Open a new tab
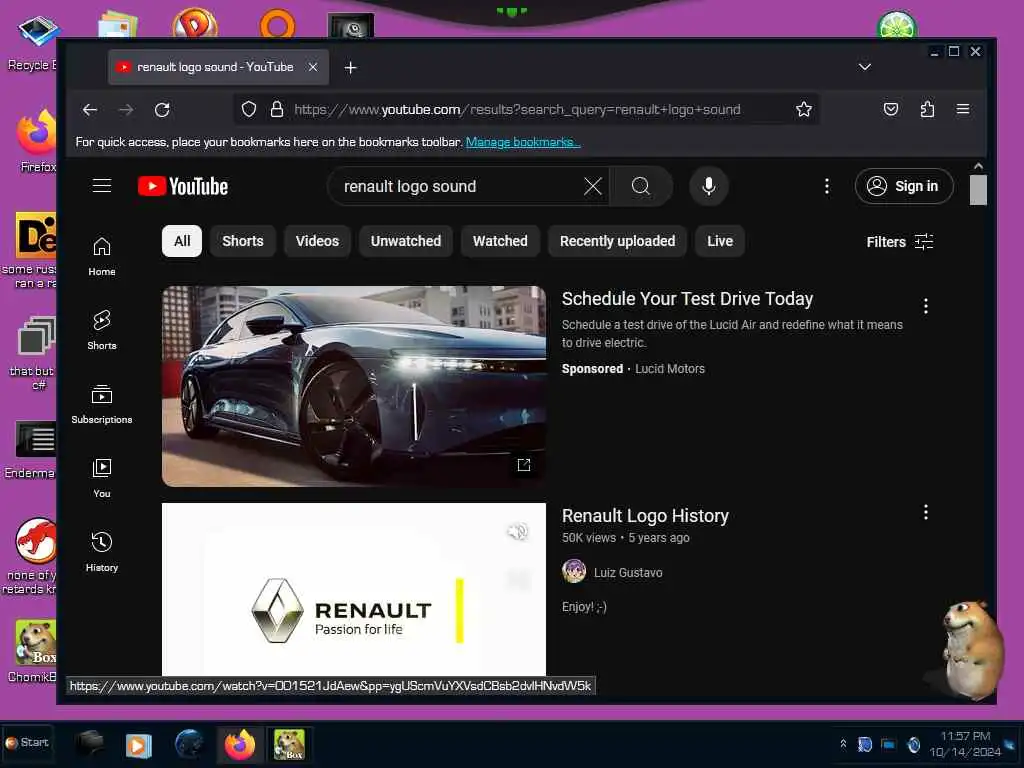The height and width of the screenshot is (768, 1024). click(351, 67)
